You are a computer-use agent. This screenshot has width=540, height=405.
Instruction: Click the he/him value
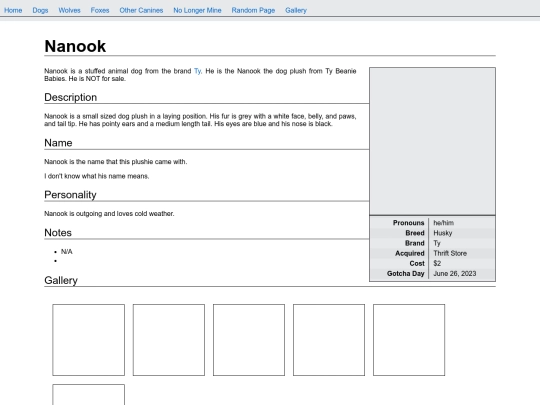pos(444,223)
